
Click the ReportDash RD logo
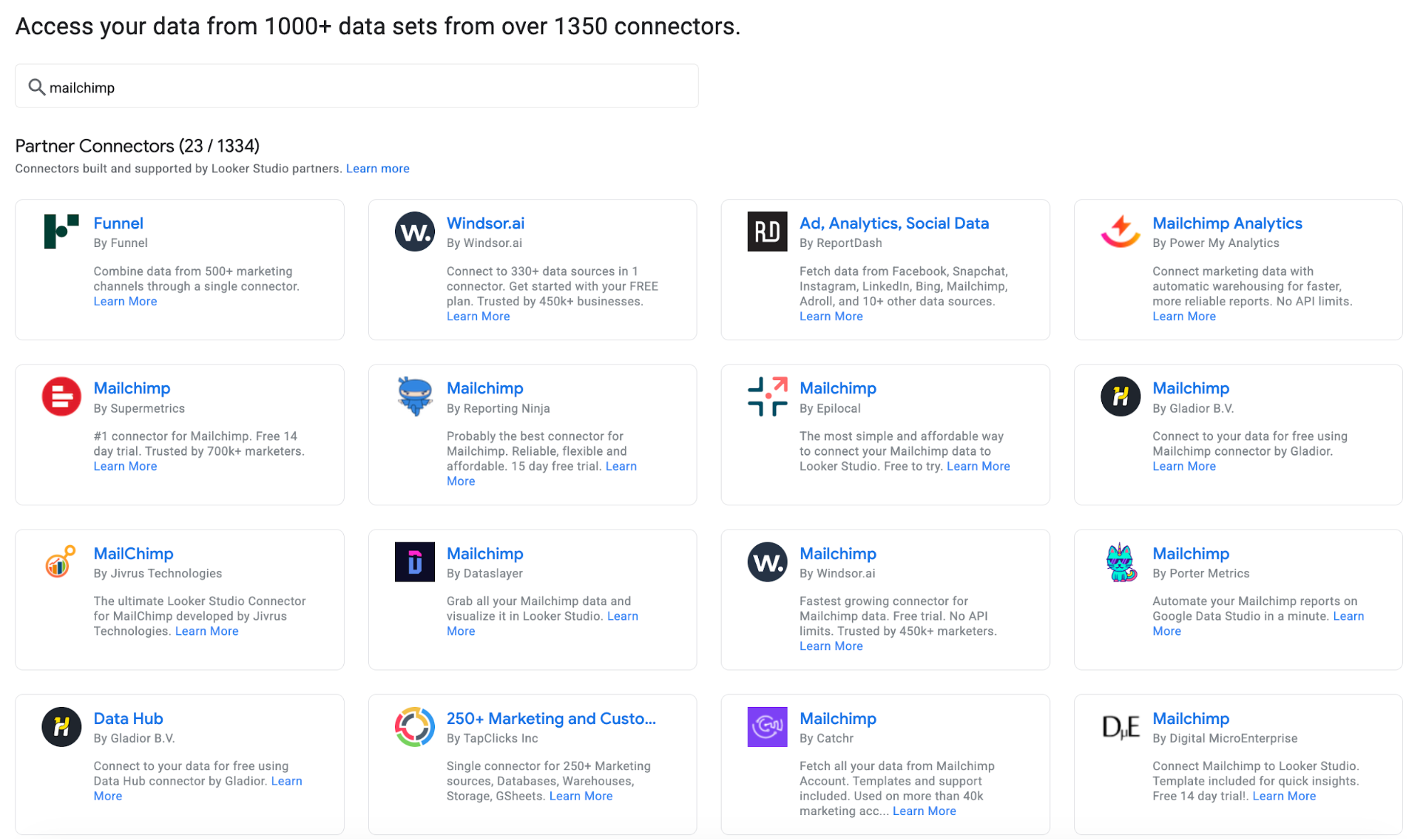767,231
